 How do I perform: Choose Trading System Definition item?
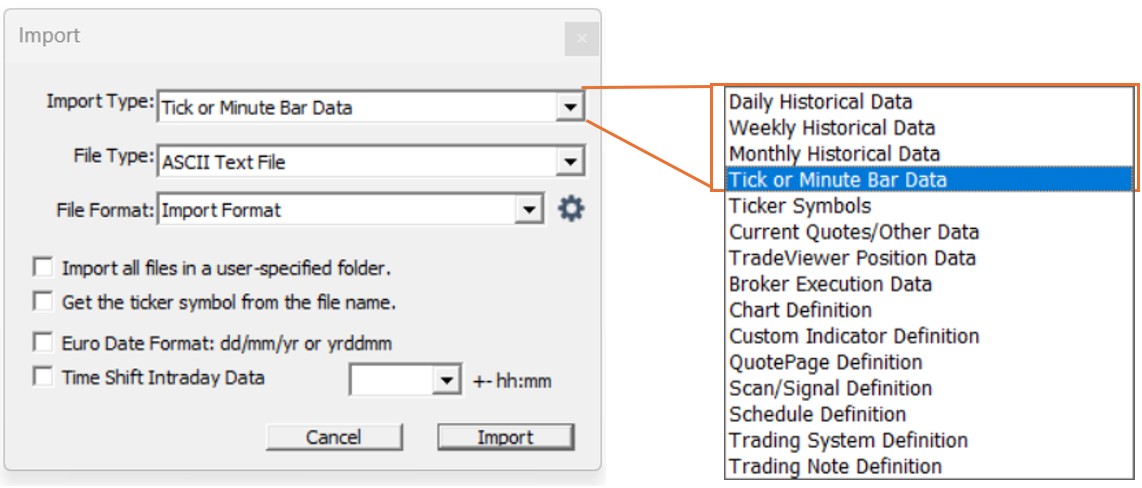pyautogui.click(x=848, y=440)
